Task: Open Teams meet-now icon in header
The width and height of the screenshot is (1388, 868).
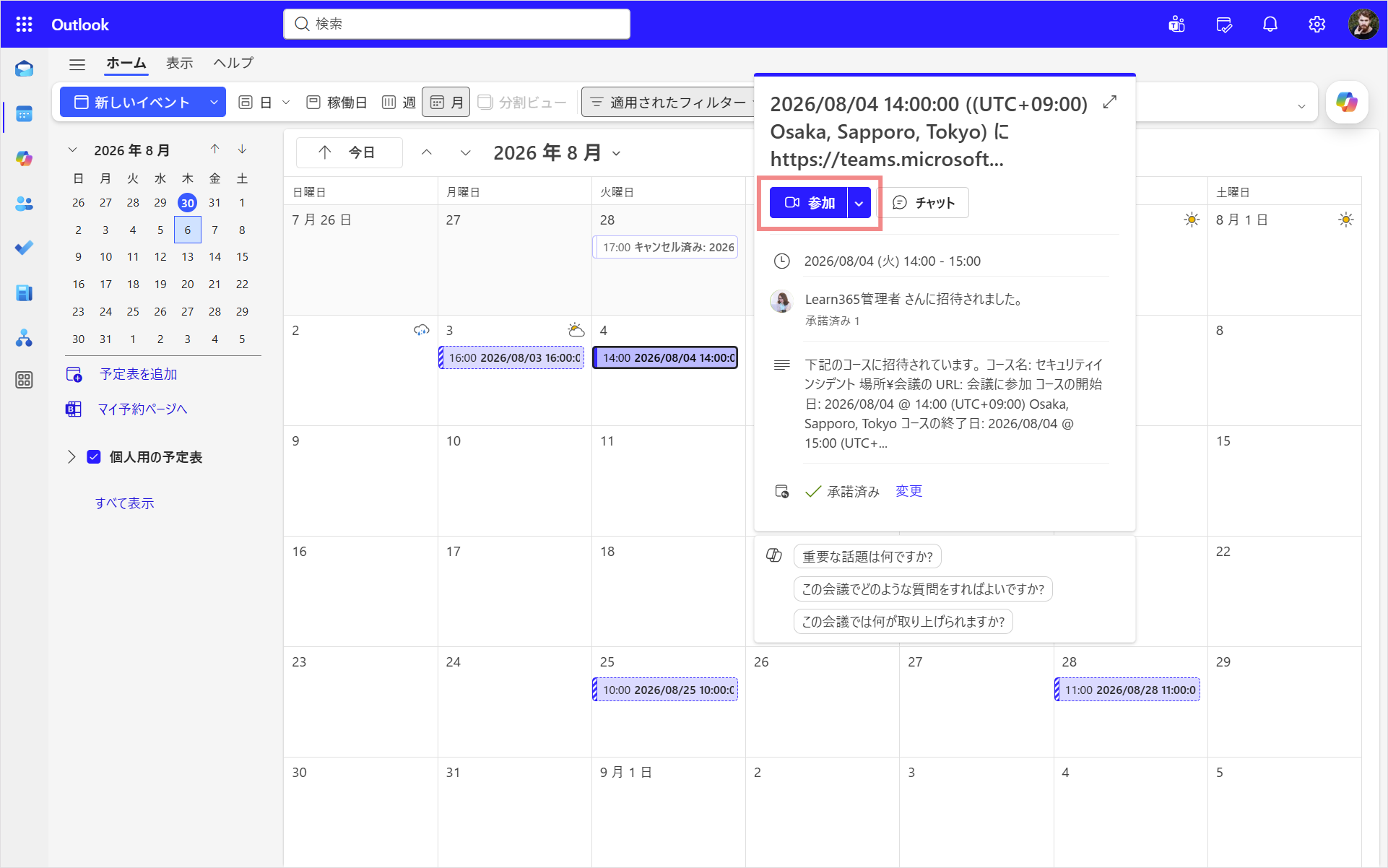Action: pyautogui.click(x=1177, y=25)
